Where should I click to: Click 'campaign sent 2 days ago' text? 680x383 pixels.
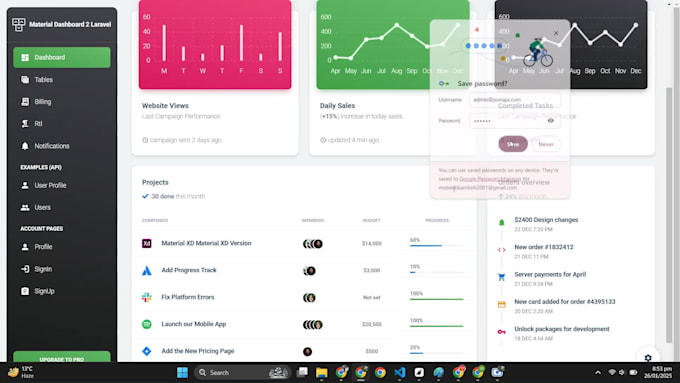tap(186, 140)
